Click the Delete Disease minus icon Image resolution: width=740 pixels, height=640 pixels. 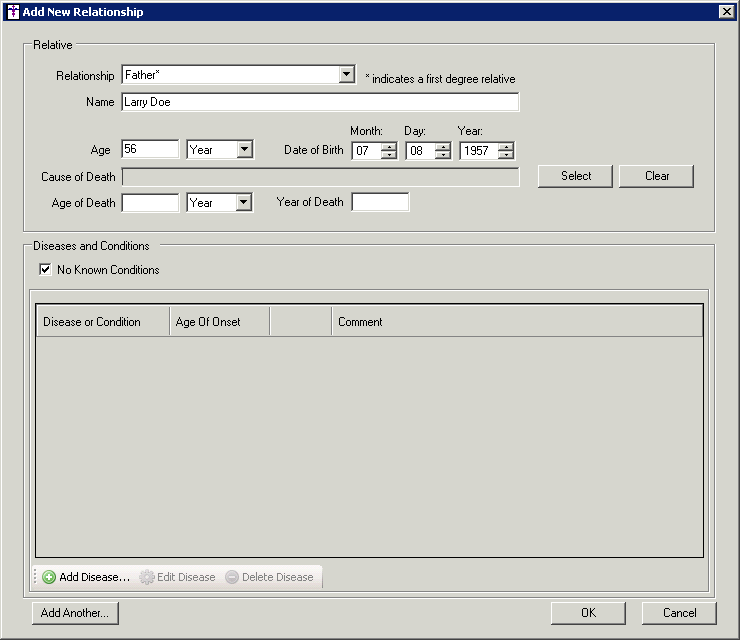click(x=232, y=577)
